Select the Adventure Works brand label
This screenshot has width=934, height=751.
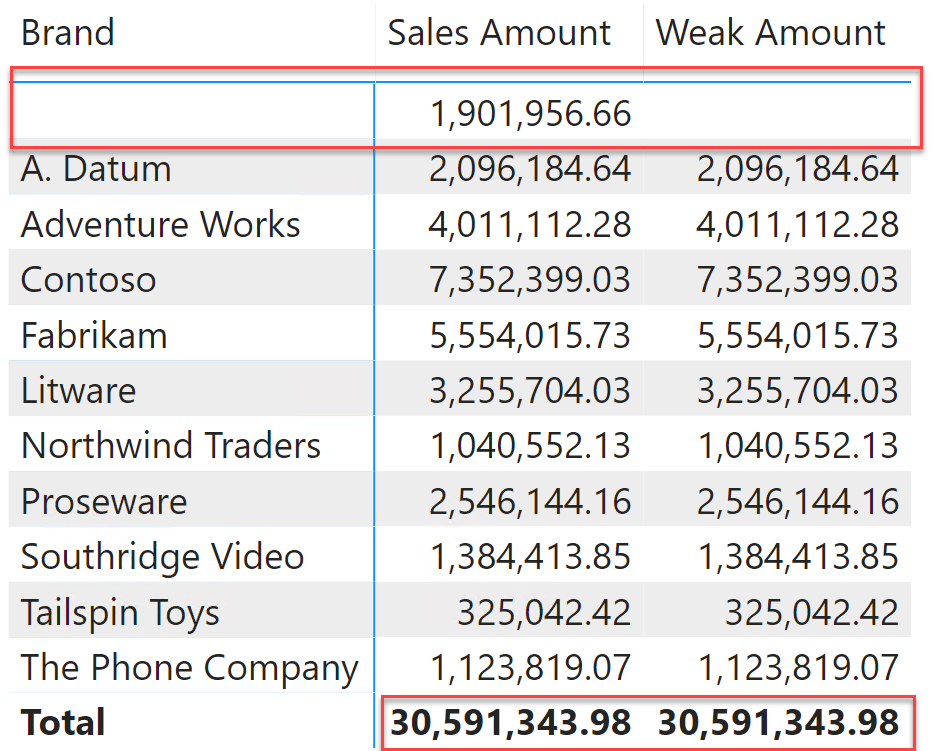coord(160,225)
